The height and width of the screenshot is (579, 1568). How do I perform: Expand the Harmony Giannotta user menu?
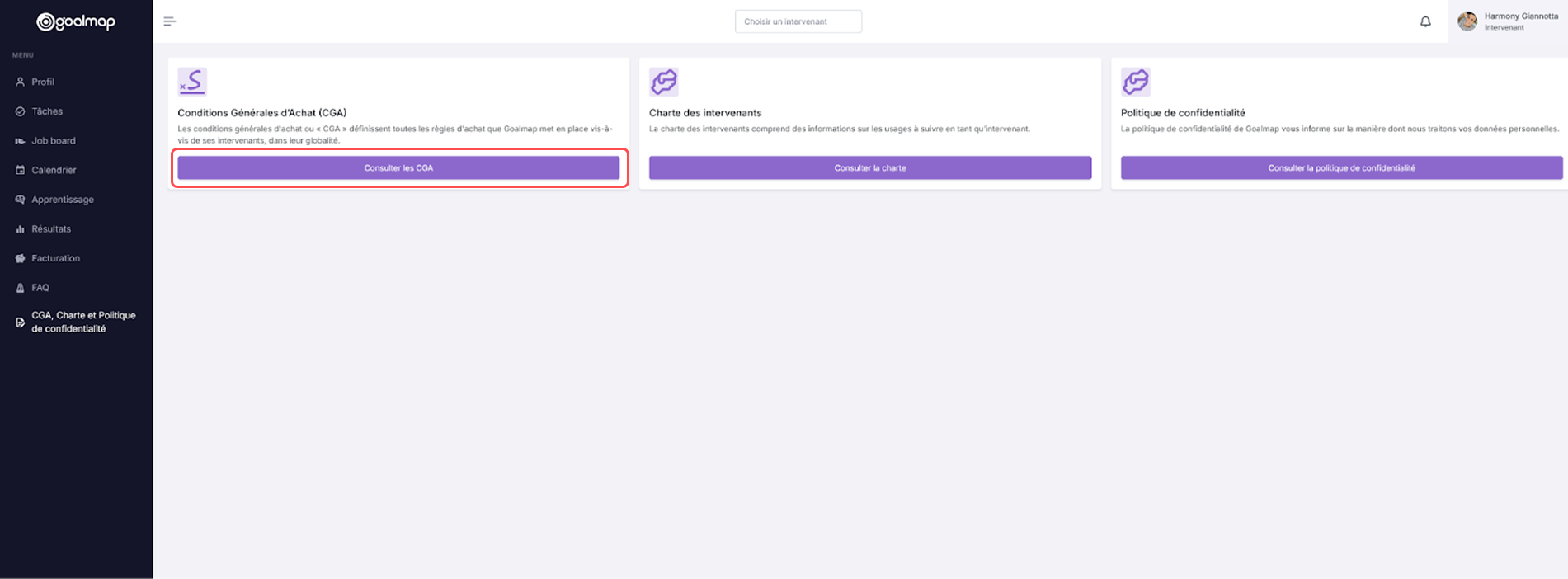1508,21
